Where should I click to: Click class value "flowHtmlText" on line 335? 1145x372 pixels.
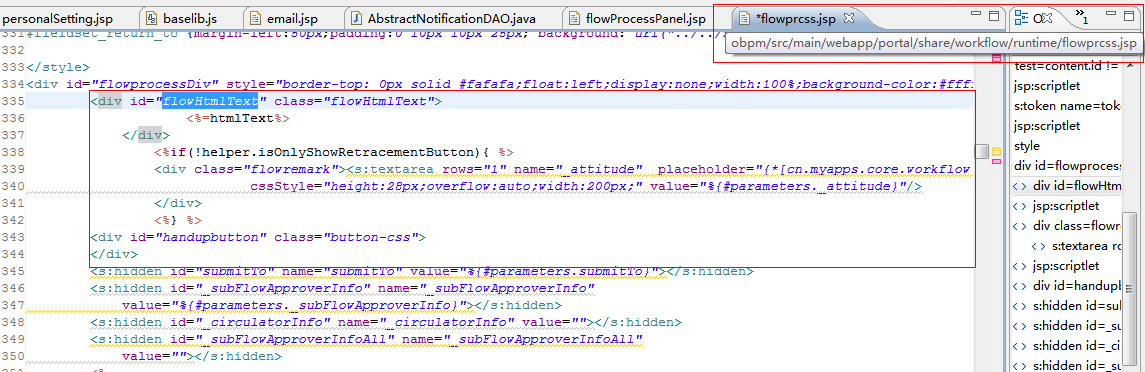click(x=378, y=101)
